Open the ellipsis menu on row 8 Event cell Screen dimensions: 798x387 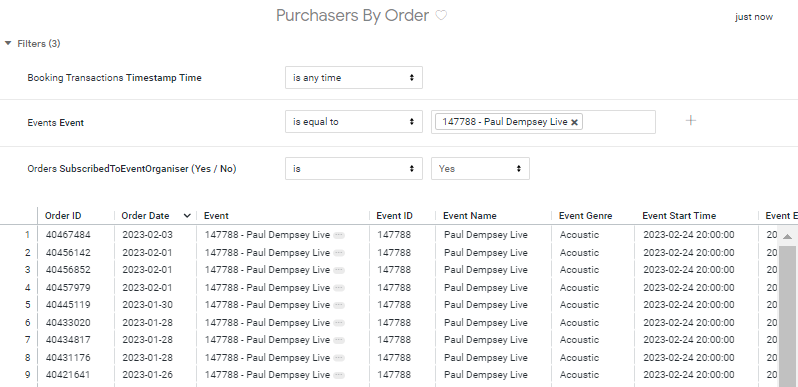point(339,358)
